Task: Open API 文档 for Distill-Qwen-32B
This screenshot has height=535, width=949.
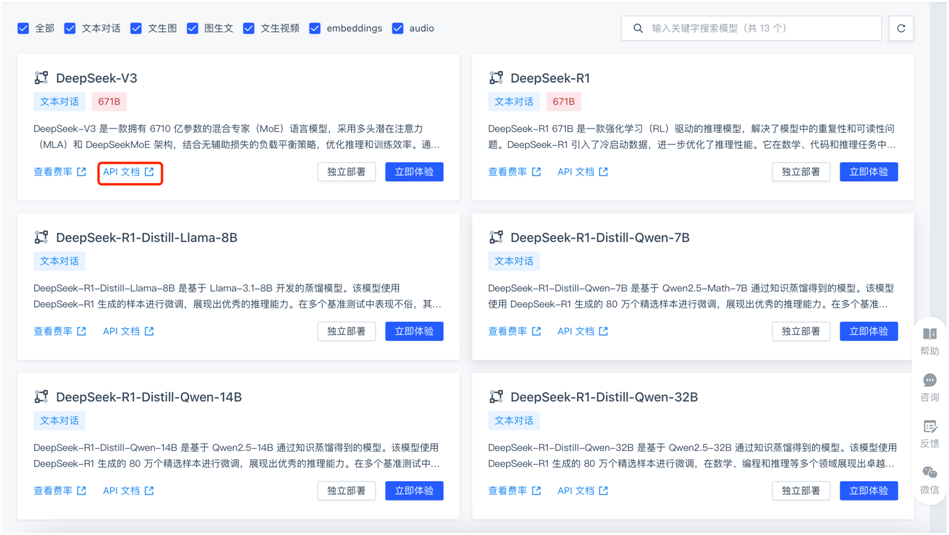Action: click(583, 490)
